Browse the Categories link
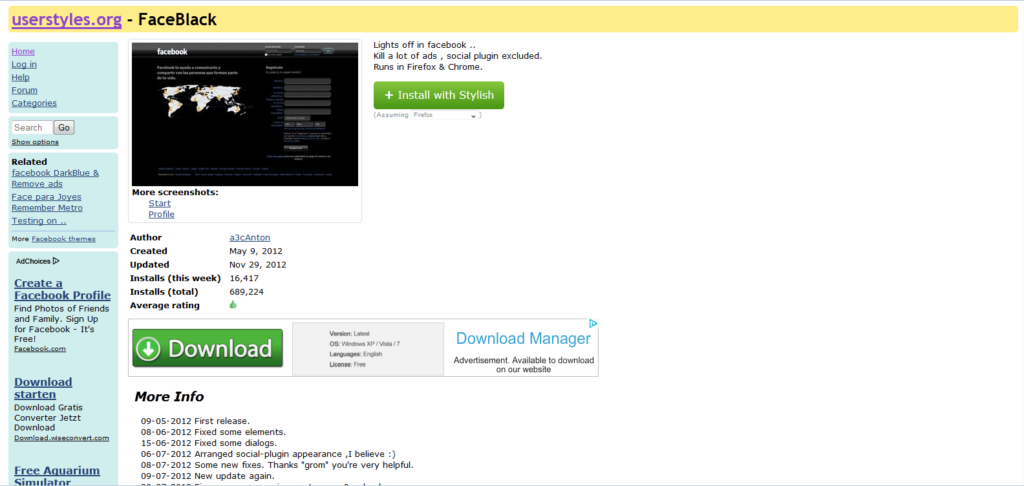Viewport: 1024px width, 486px height. 34,103
